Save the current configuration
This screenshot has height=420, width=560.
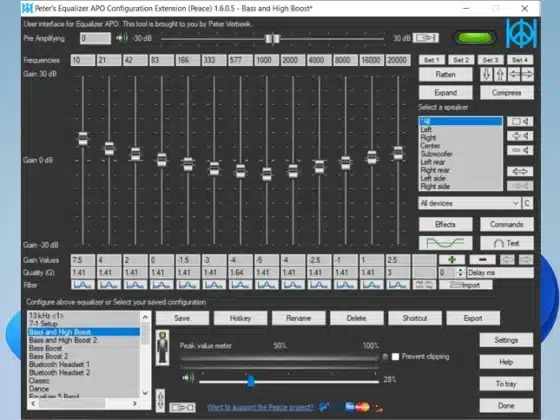pyautogui.click(x=182, y=318)
